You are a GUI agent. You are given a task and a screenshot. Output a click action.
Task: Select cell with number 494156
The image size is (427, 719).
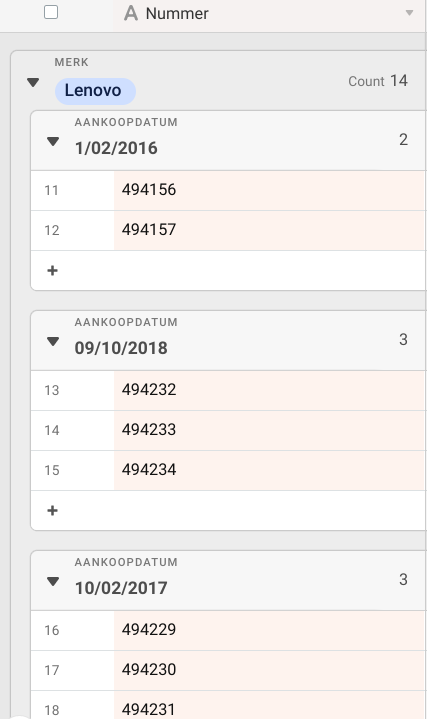270,191
